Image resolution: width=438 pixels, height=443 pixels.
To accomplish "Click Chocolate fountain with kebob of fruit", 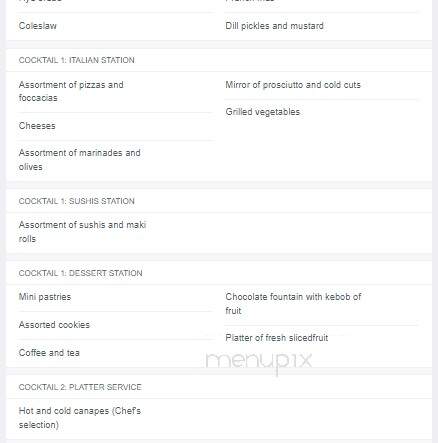I will pyautogui.click(x=293, y=304).
